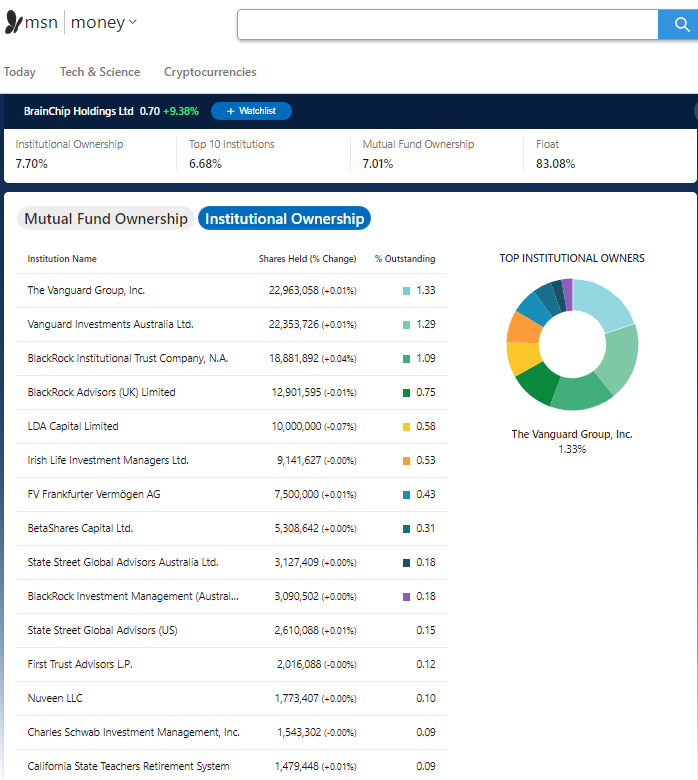The image size is (698, 780).
Task: Click the 83.08% Float value
Action: (x=555, y=164)
